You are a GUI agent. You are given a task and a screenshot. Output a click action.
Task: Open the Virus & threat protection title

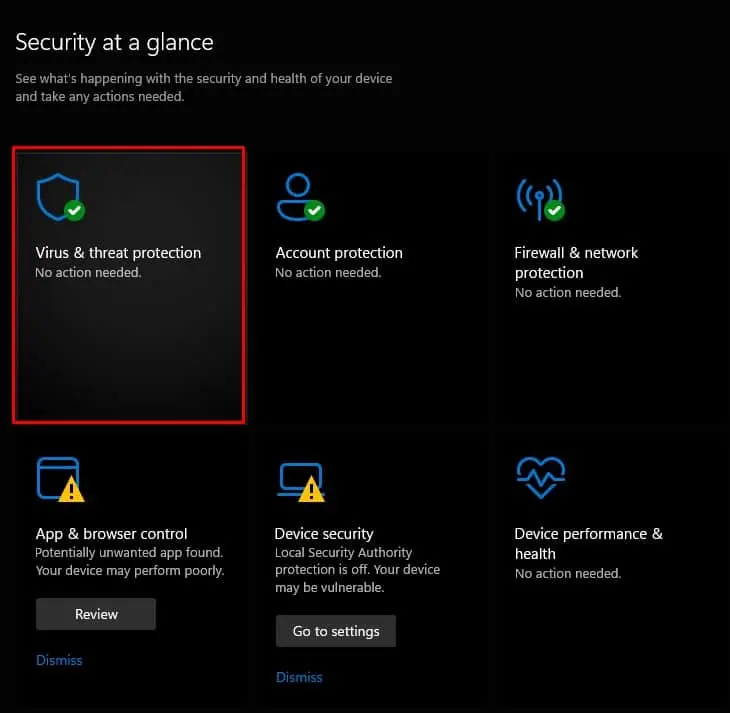(118, 253)
